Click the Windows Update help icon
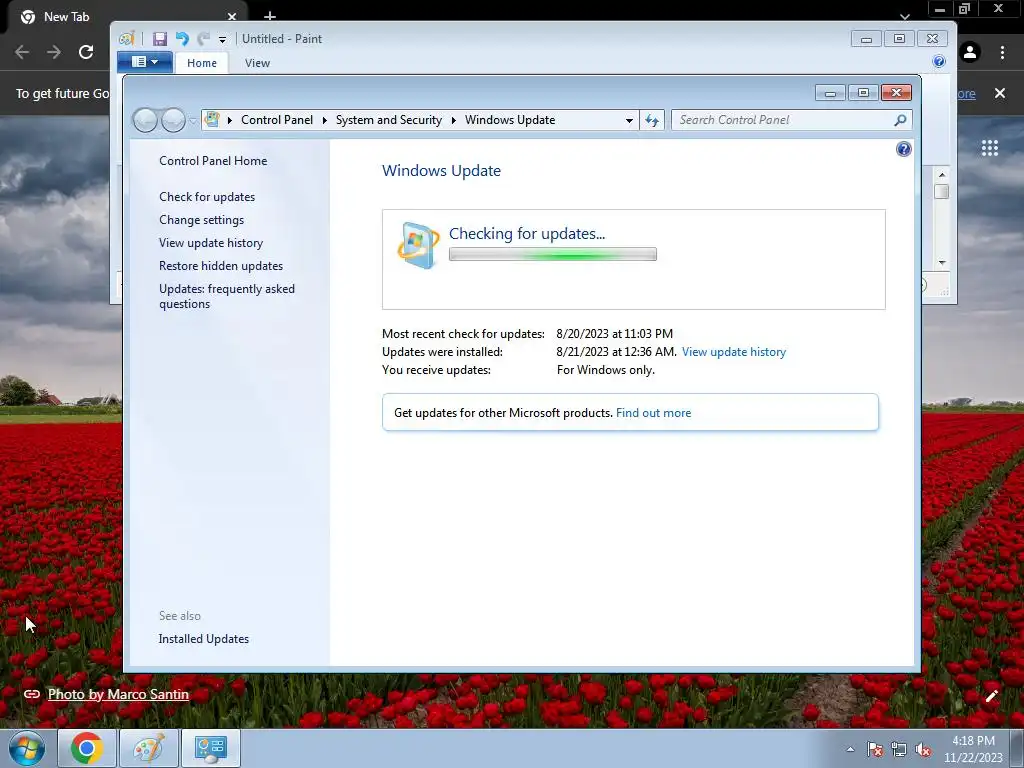This screenshot has width=1024, height=768. pyautogui.click(x=903, y=150)
